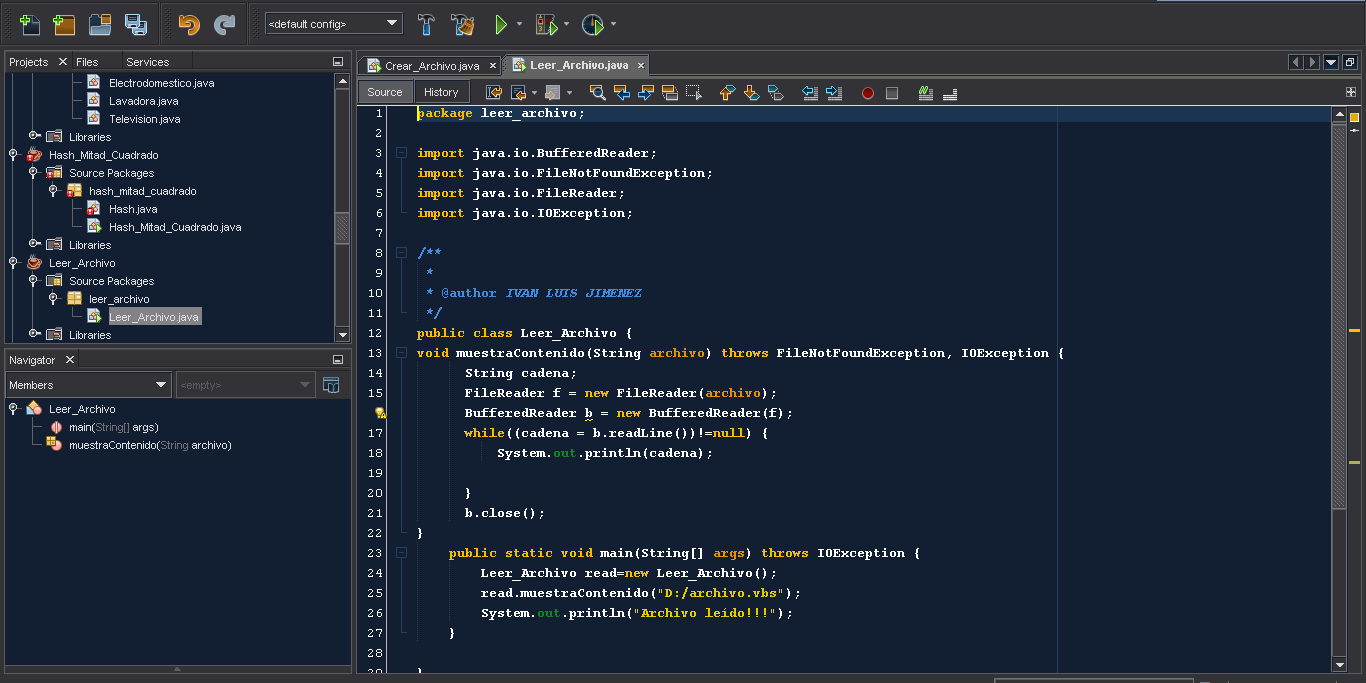
Task: Select main(String[] args) in Navigator
Action: [113, 427]
